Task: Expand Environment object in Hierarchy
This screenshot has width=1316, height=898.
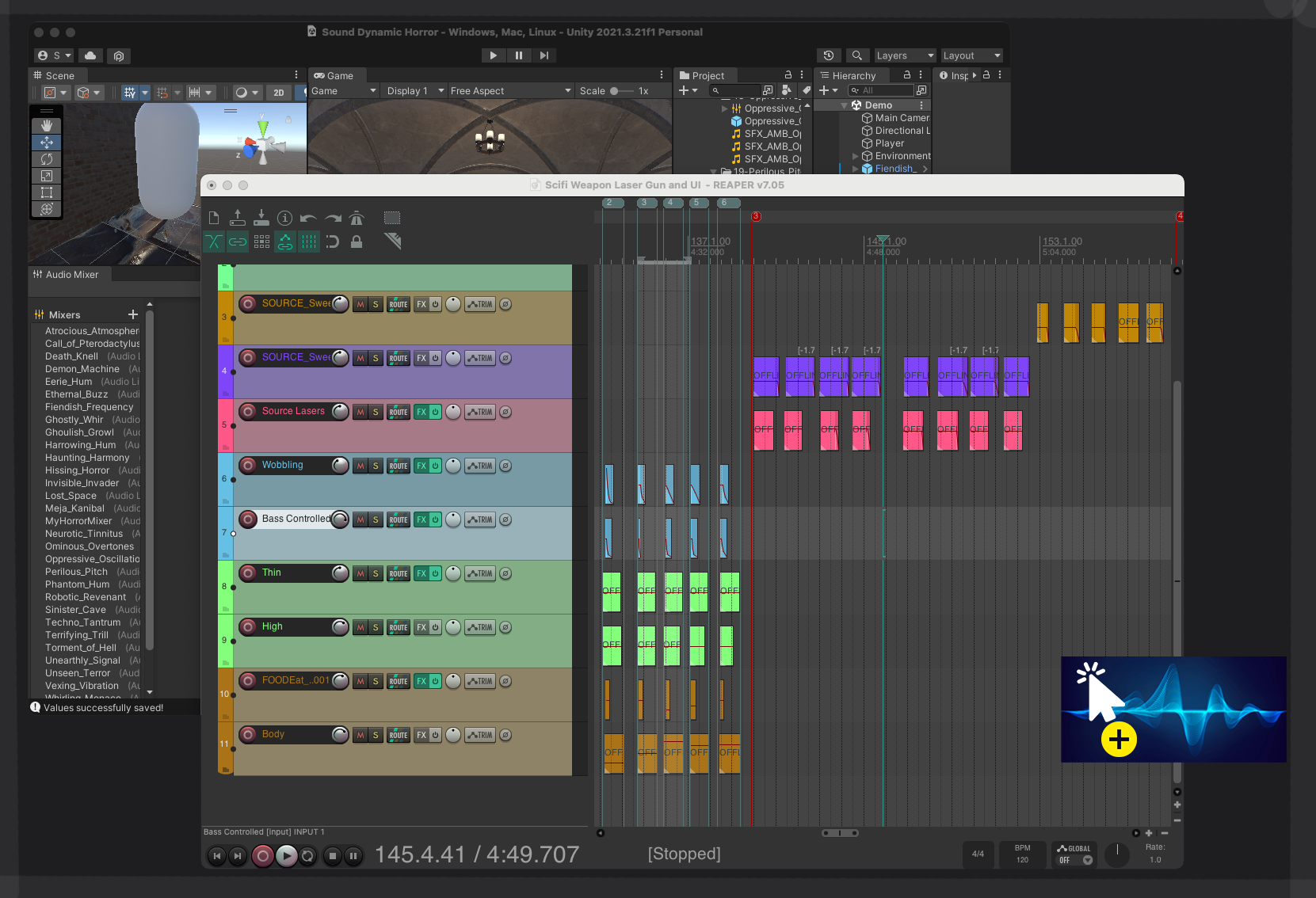Action: [855, 156]
